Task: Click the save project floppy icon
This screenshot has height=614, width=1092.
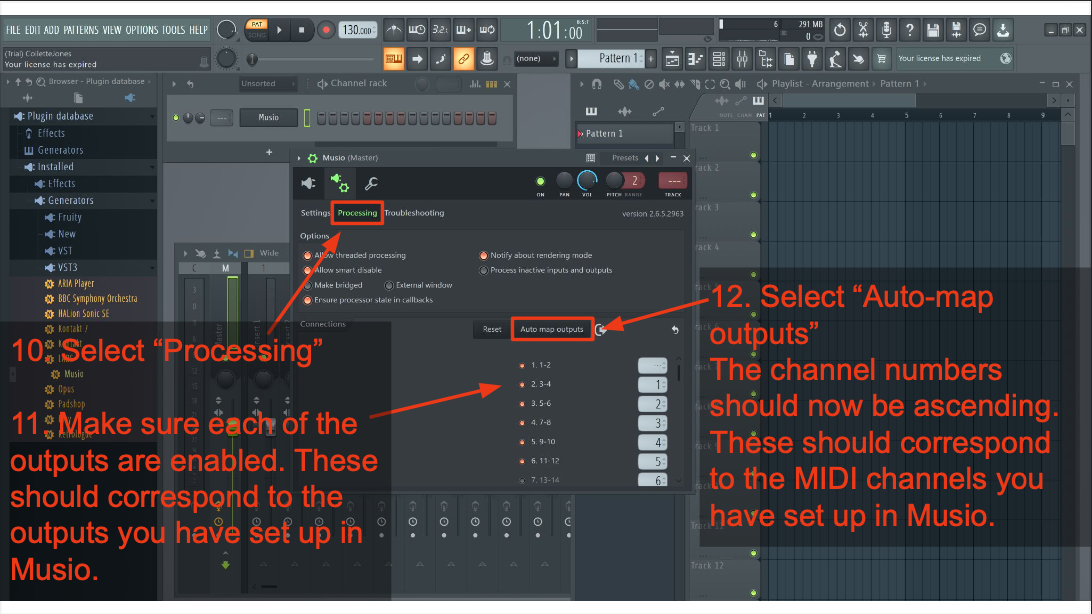Action: click(x=933, y=30)
